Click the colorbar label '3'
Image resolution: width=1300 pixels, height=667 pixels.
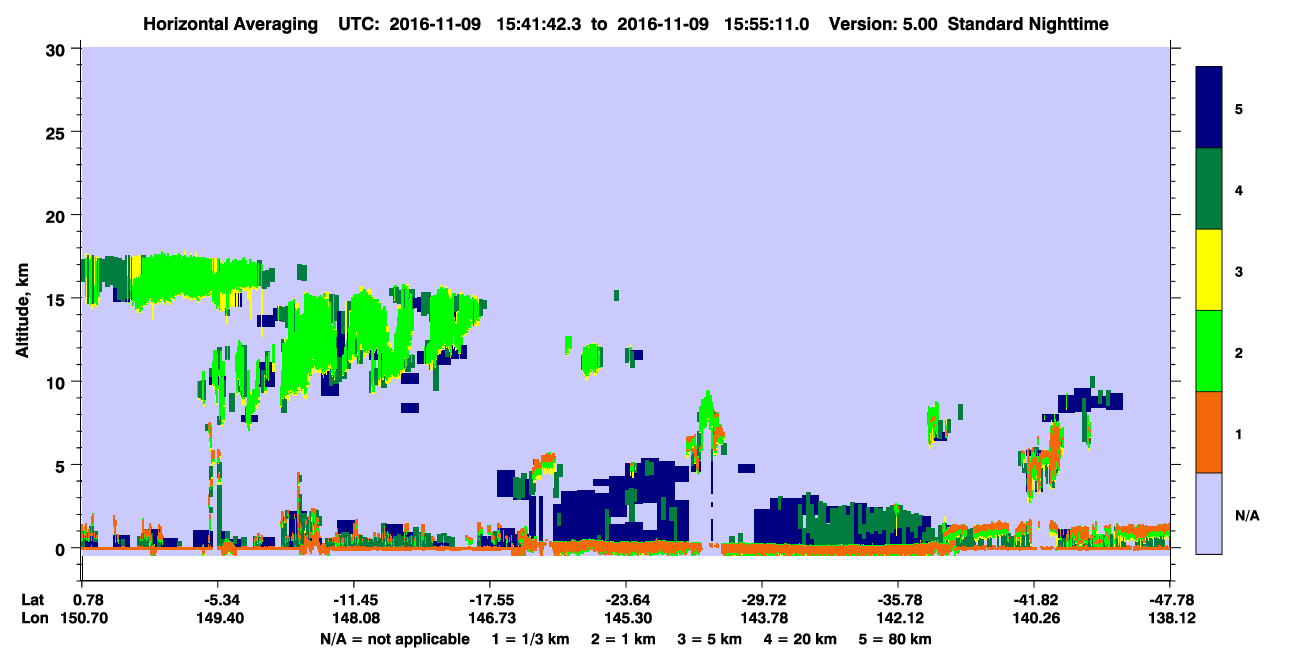point(1239,272)
